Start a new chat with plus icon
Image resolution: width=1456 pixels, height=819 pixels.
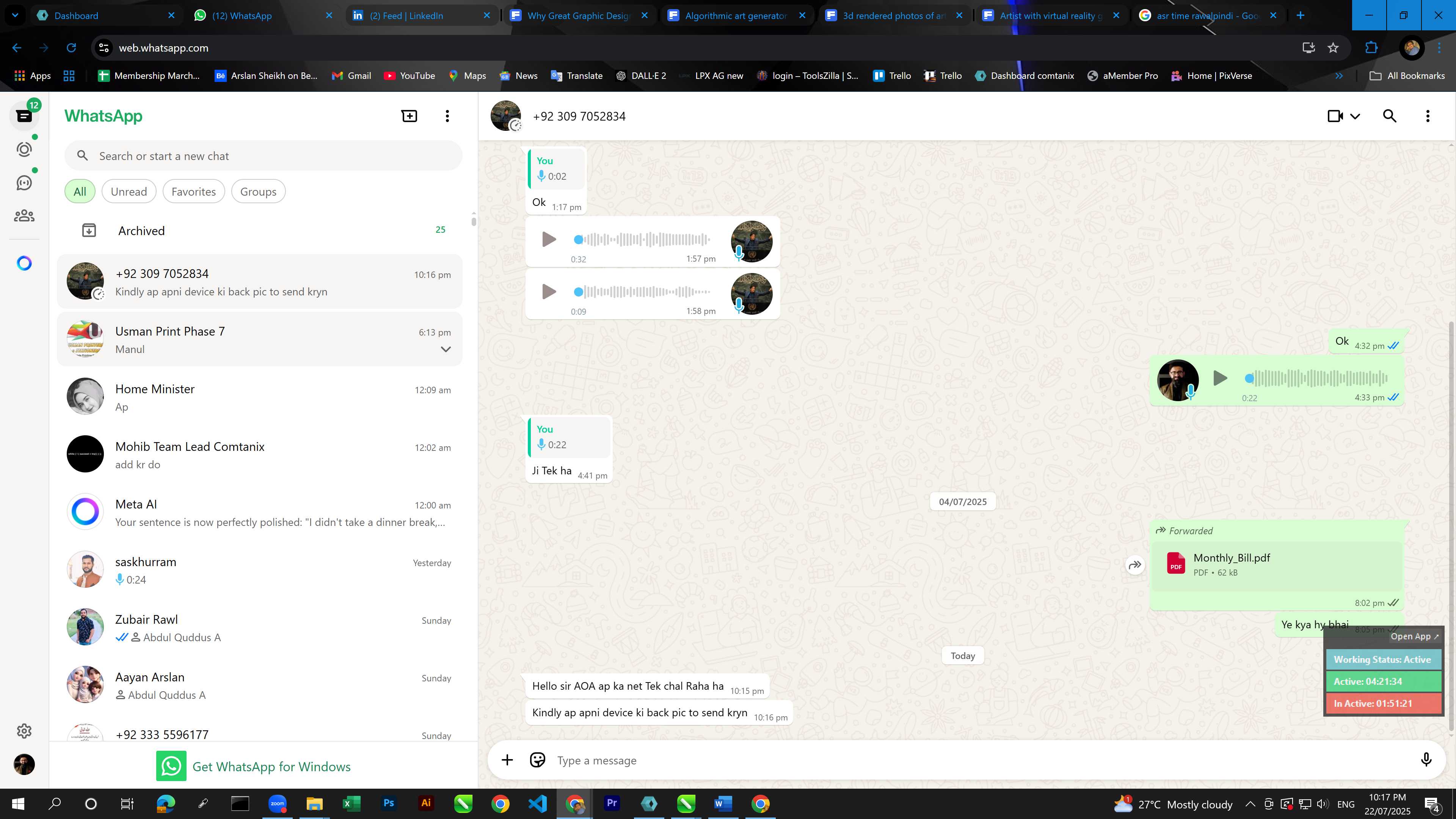tap(409, 116)
